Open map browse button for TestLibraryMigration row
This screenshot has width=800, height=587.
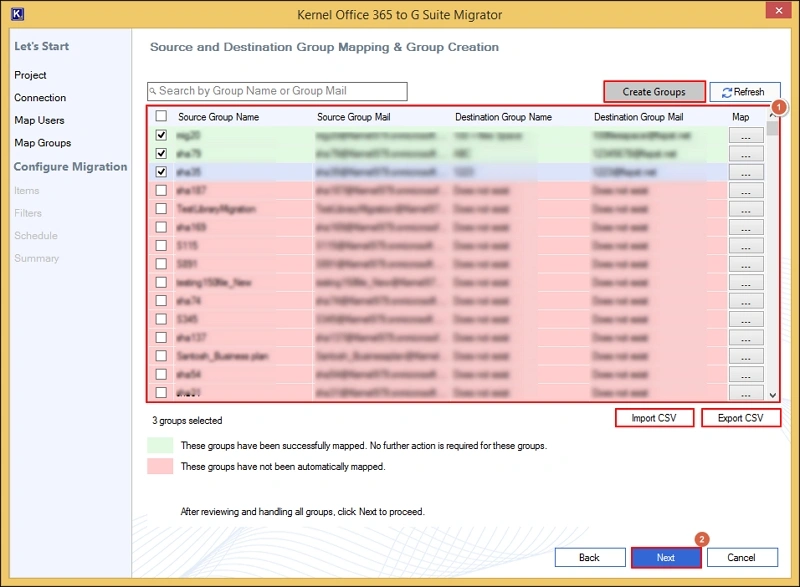[745, 209]
